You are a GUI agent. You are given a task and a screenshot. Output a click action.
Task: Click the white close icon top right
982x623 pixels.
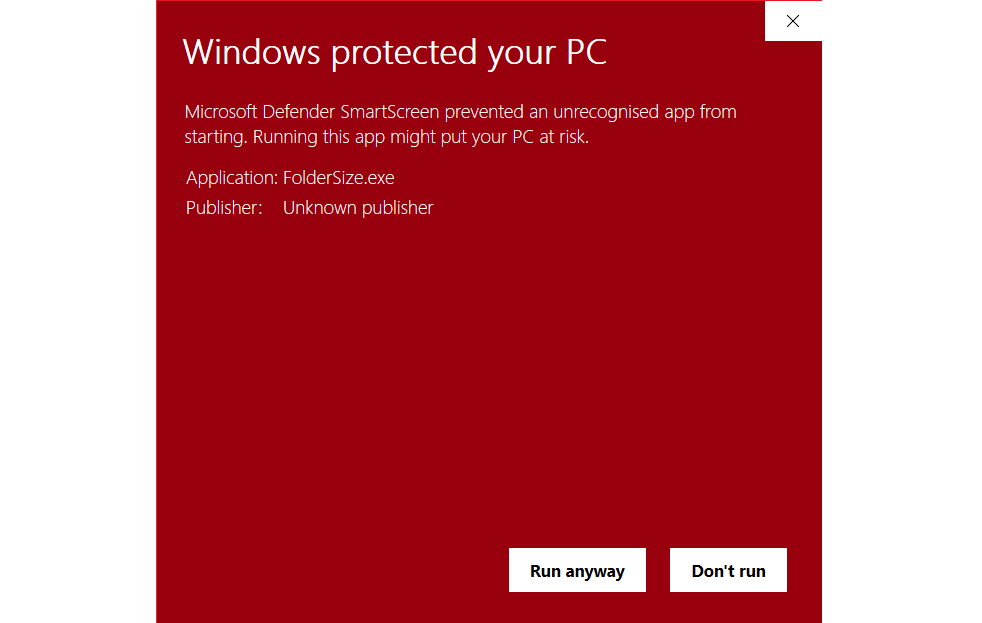pos(793,21)
